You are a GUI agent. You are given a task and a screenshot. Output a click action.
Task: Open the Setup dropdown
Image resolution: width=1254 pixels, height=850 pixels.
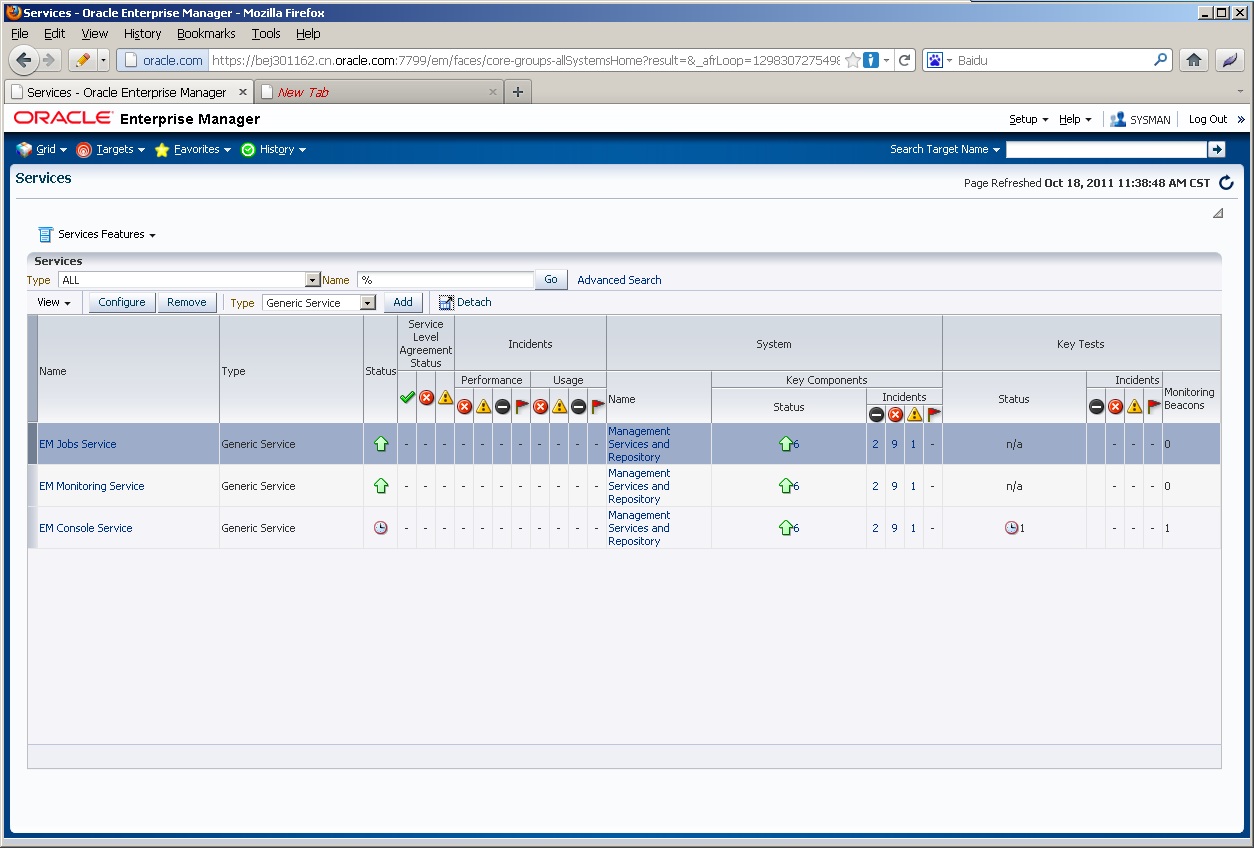[x=1028, y=119]
